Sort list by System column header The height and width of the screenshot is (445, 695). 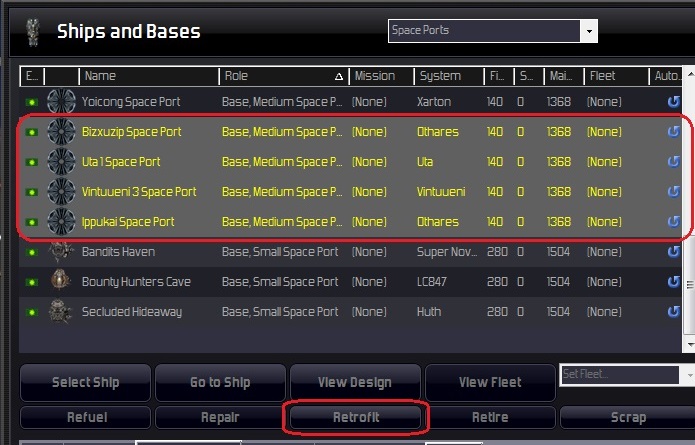pos(449,76)
